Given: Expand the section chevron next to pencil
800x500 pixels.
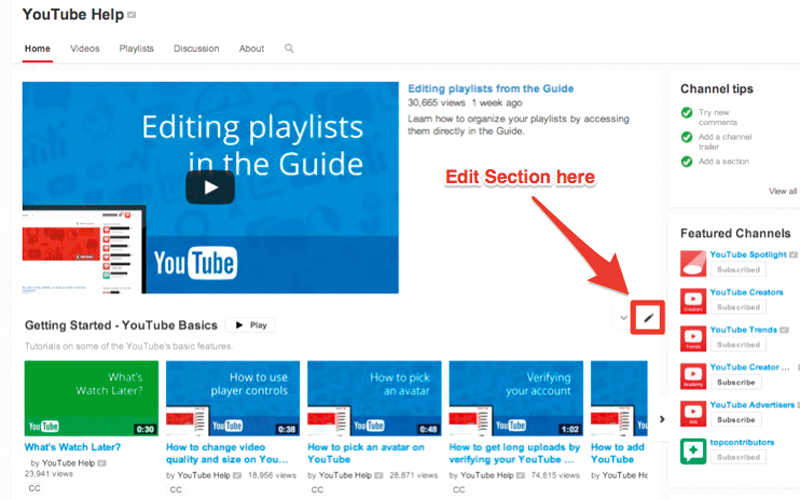Looking at the screenshot, I should pyautogui.click(x=624, y=318).
